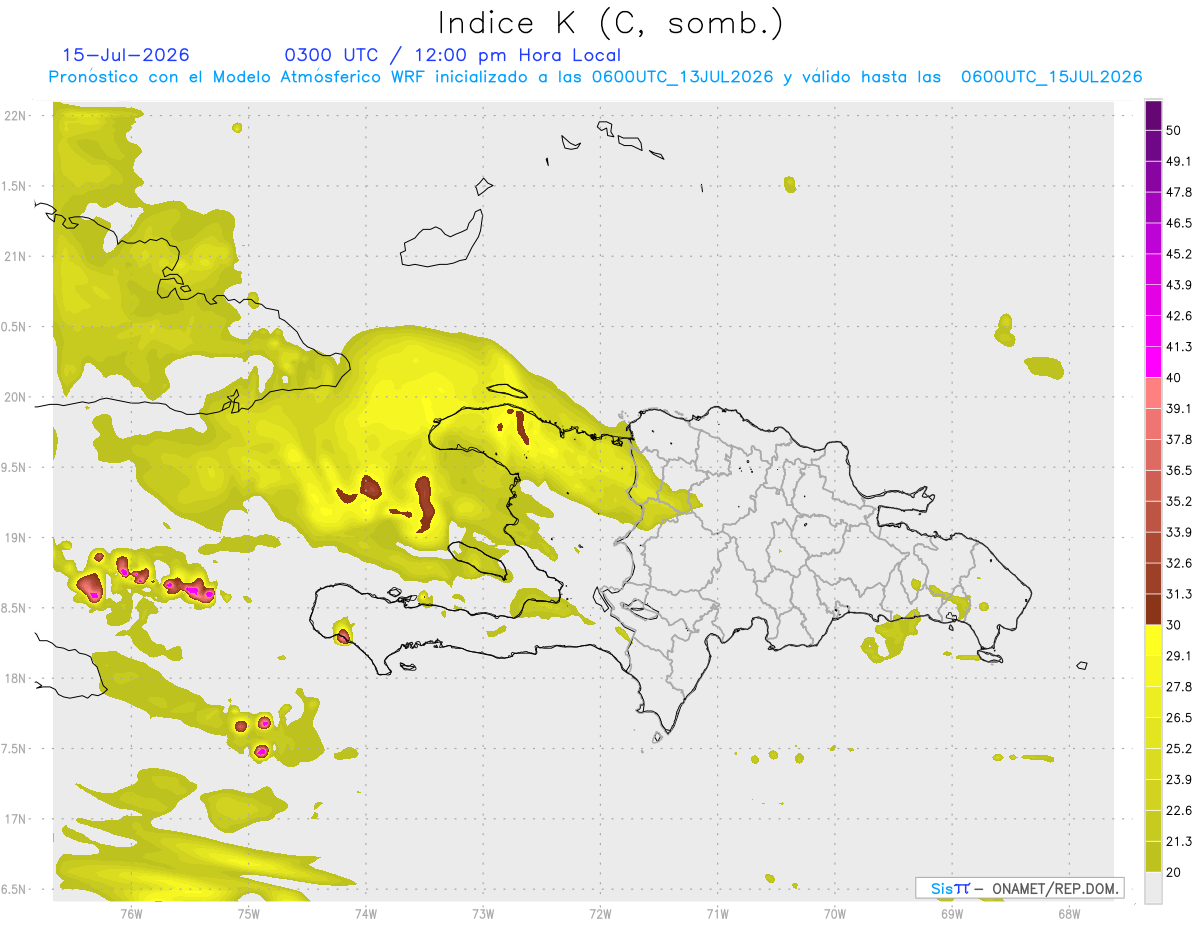Click the colorbar value label 25.2
Screen dimensions: 1200x927
1179,749
